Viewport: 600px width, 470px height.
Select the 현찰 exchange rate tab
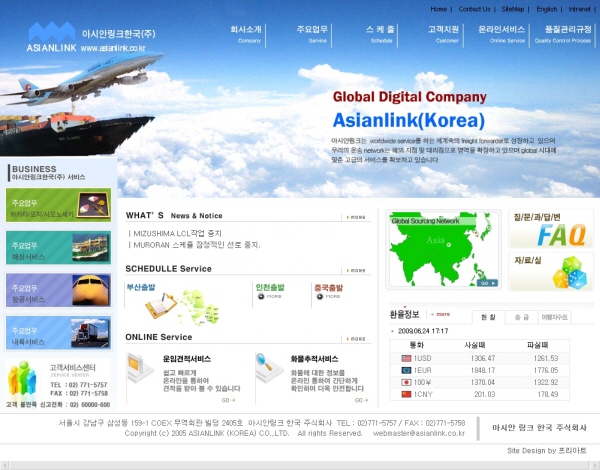pos(488,317)
